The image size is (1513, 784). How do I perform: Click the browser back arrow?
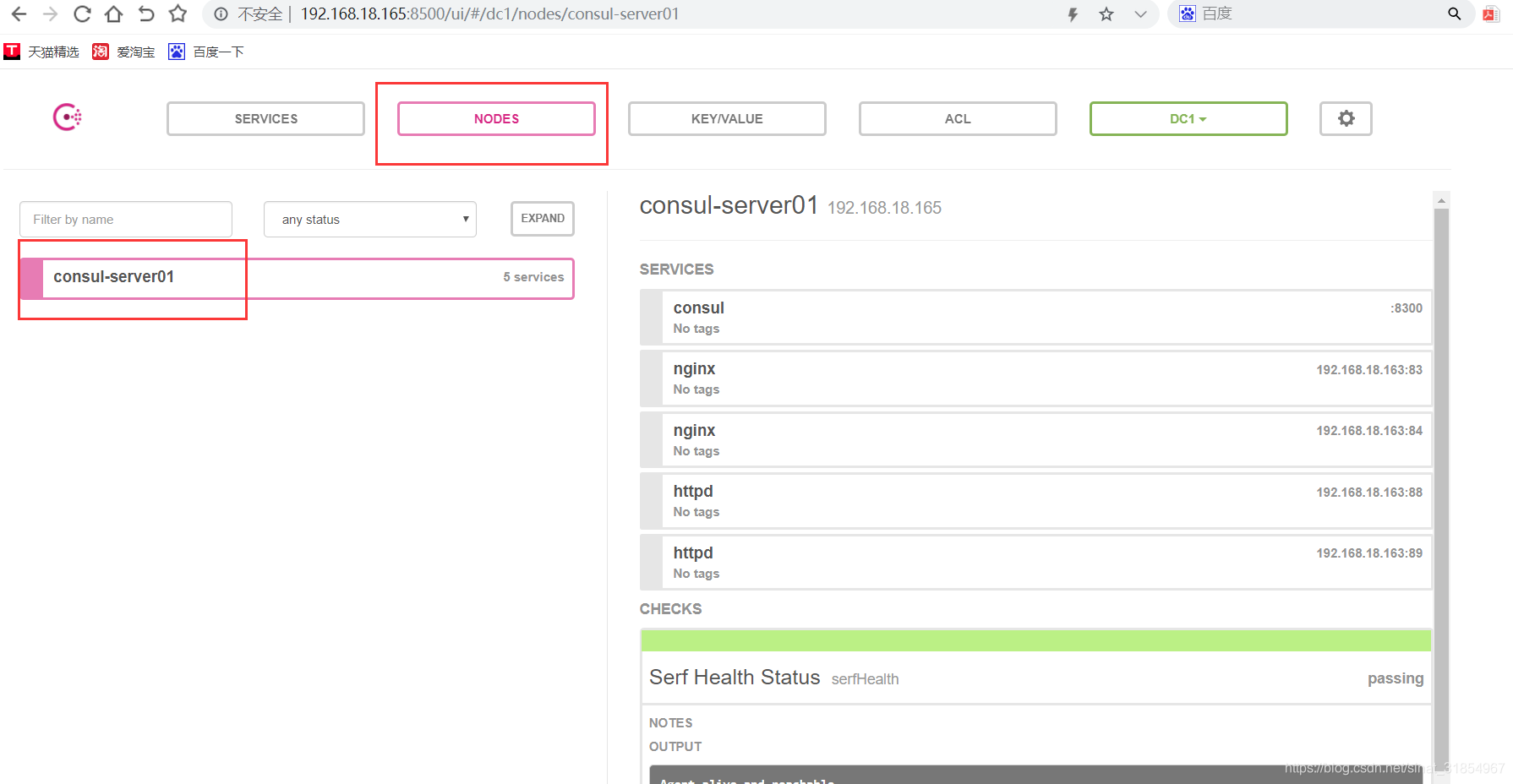(19, 14)
